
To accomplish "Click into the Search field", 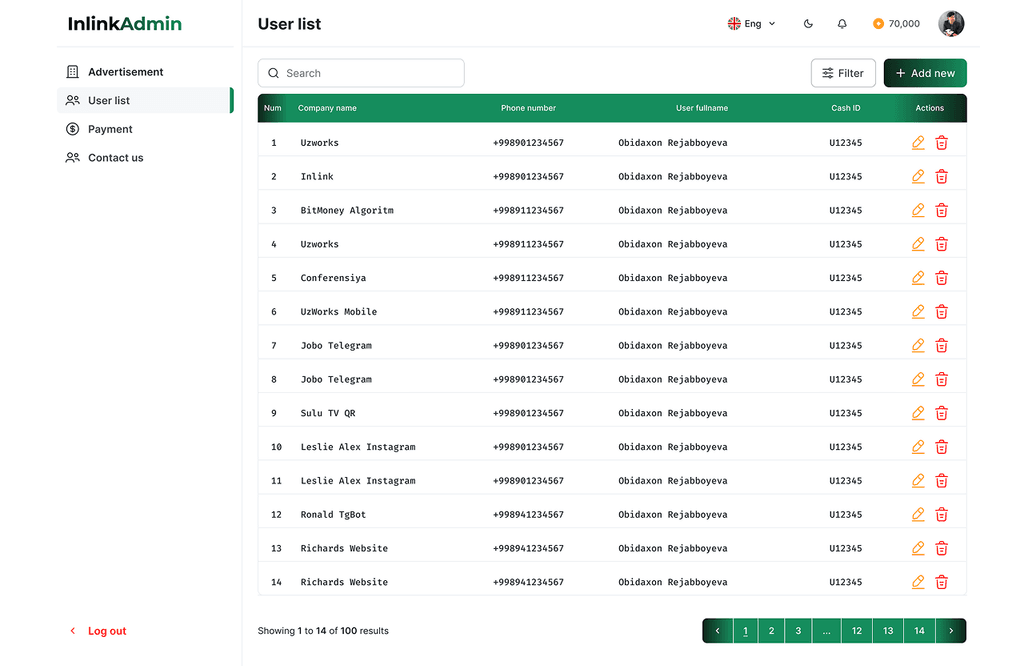I will pyautogui.click(x=370, y=73).
